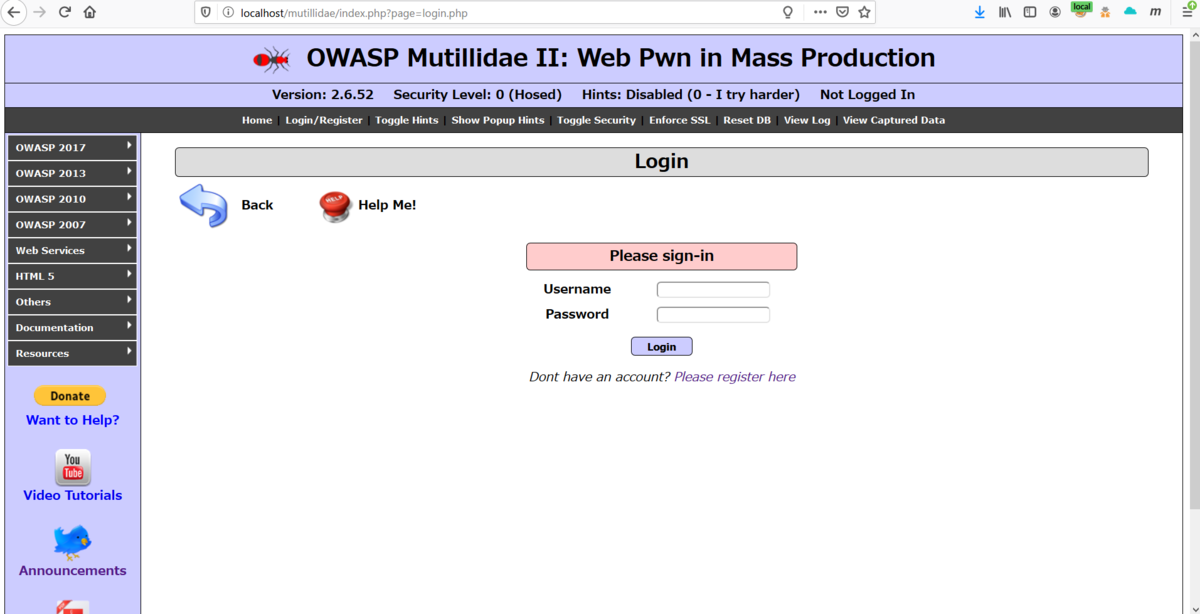
Task: Expand Resources menu
Action: tap(72, 353)
